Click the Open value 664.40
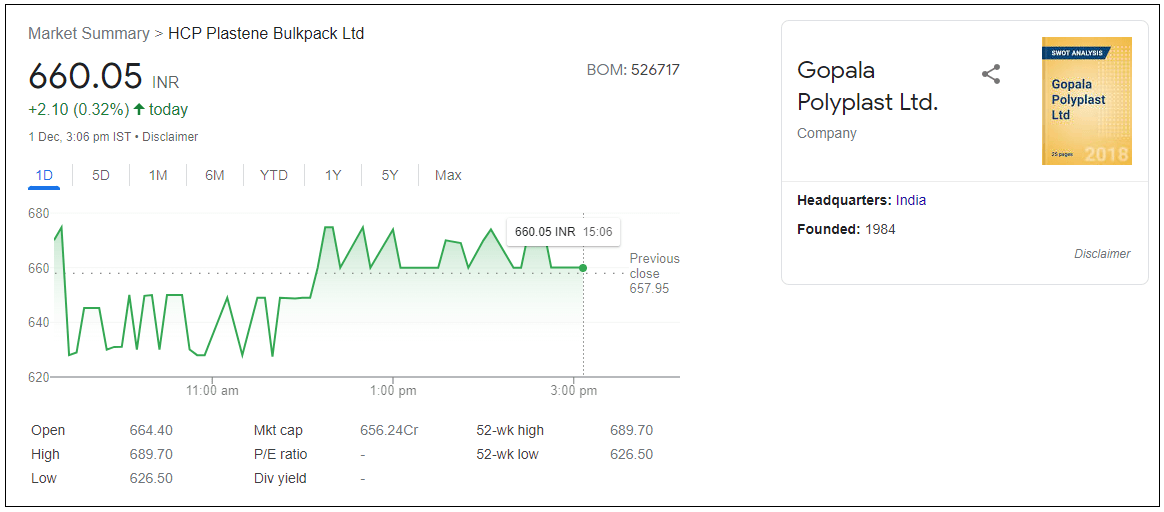 point(151,430)
